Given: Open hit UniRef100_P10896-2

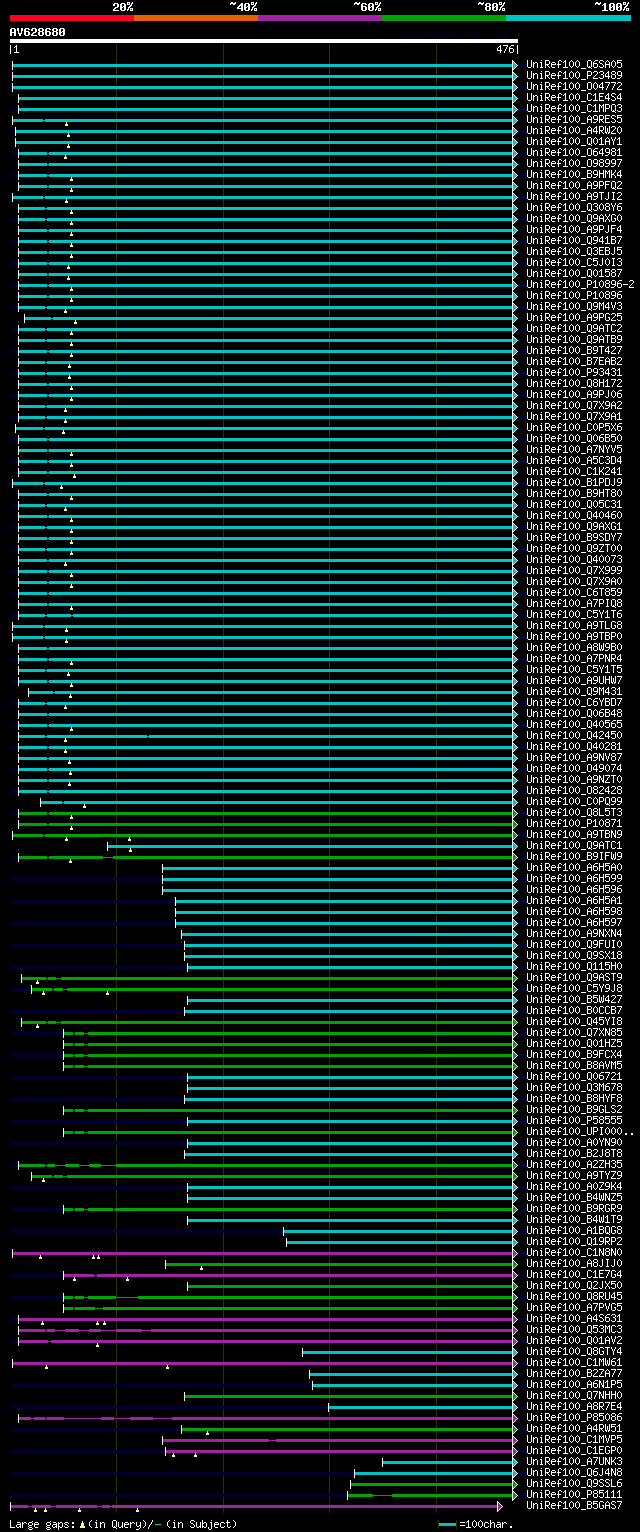Looking at the screenshot, I should pyautogui.click(x=580, y=284).
